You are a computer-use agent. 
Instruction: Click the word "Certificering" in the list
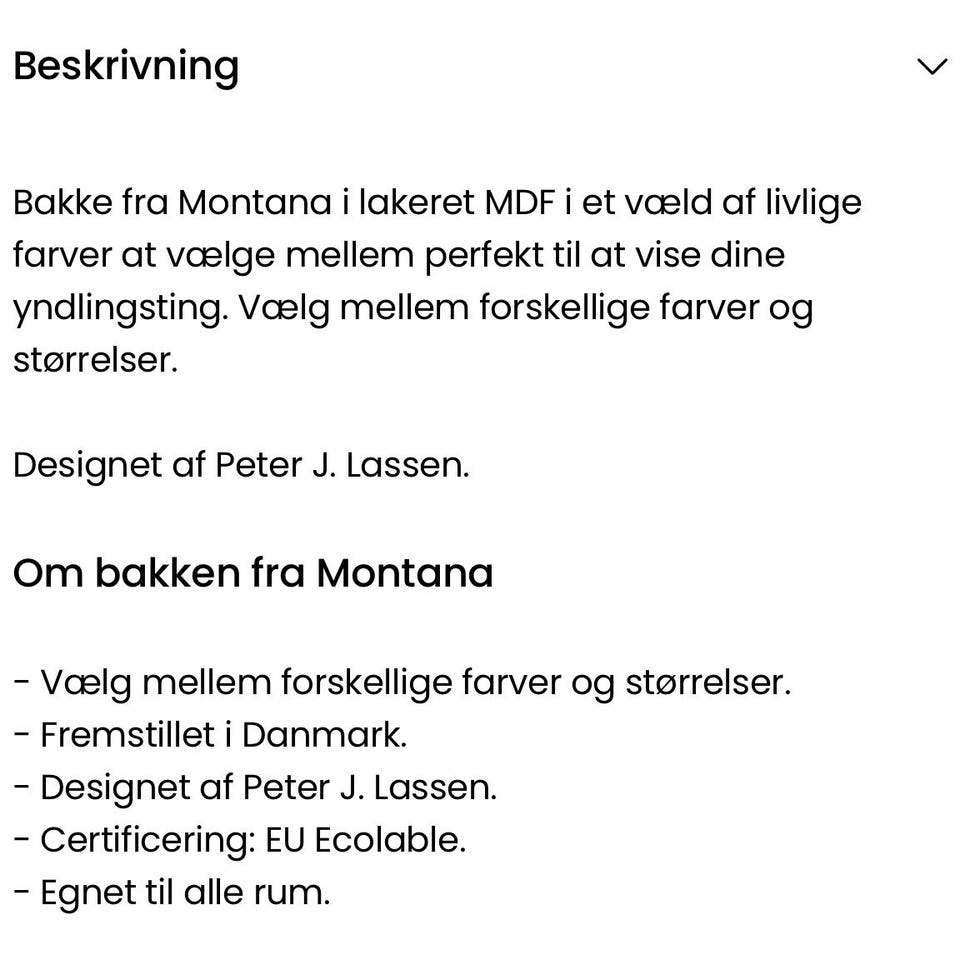click(x=147, y=840)
